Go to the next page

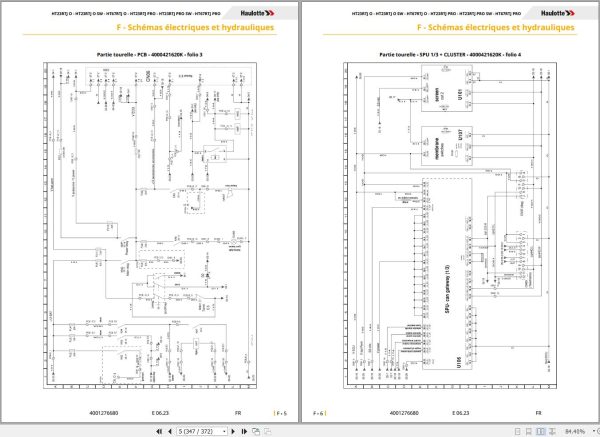[233, 431]
